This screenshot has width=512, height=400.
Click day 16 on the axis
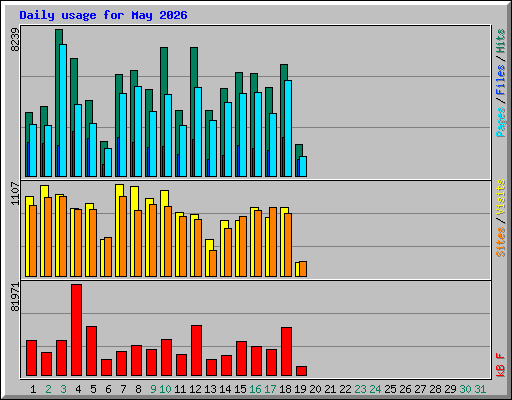(255, 389)
